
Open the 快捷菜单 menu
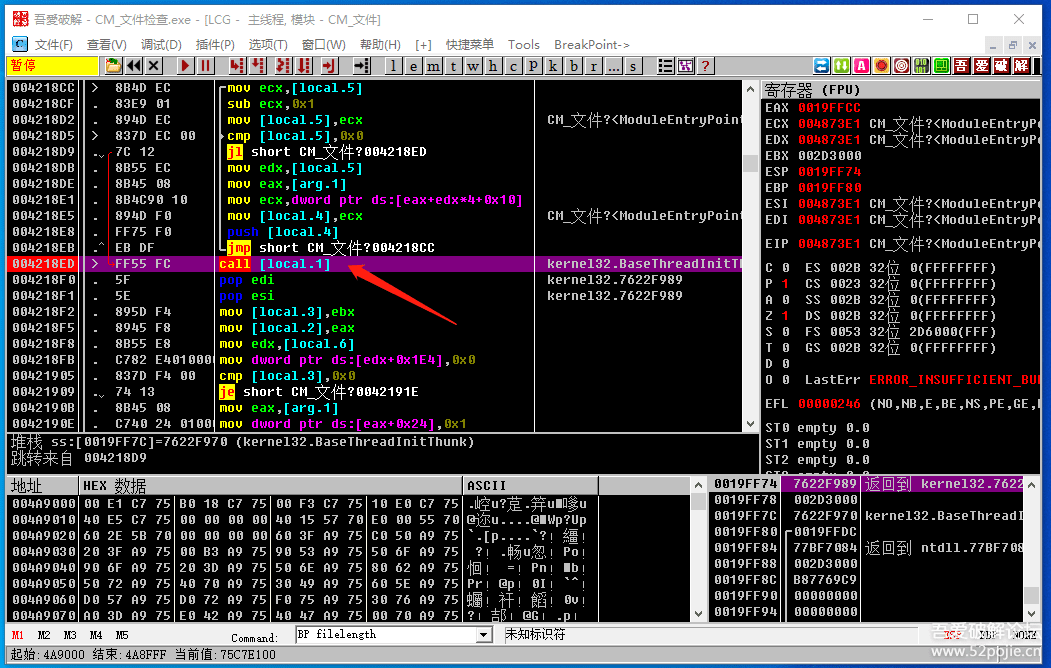click(470, 45)
